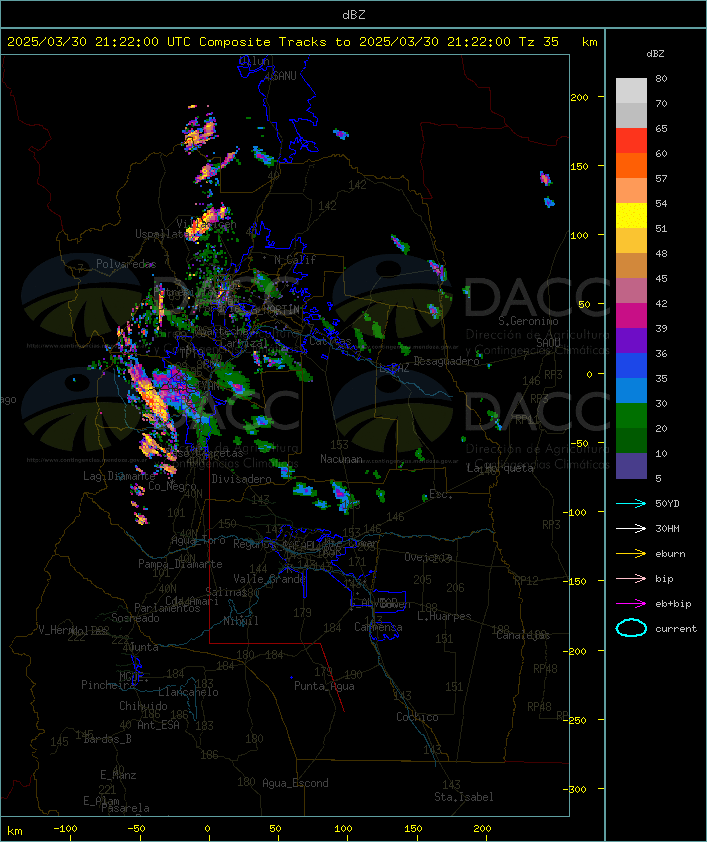Click the Cochico map label
The width and height of the screenshot is (707, 842).
(417, 717)
